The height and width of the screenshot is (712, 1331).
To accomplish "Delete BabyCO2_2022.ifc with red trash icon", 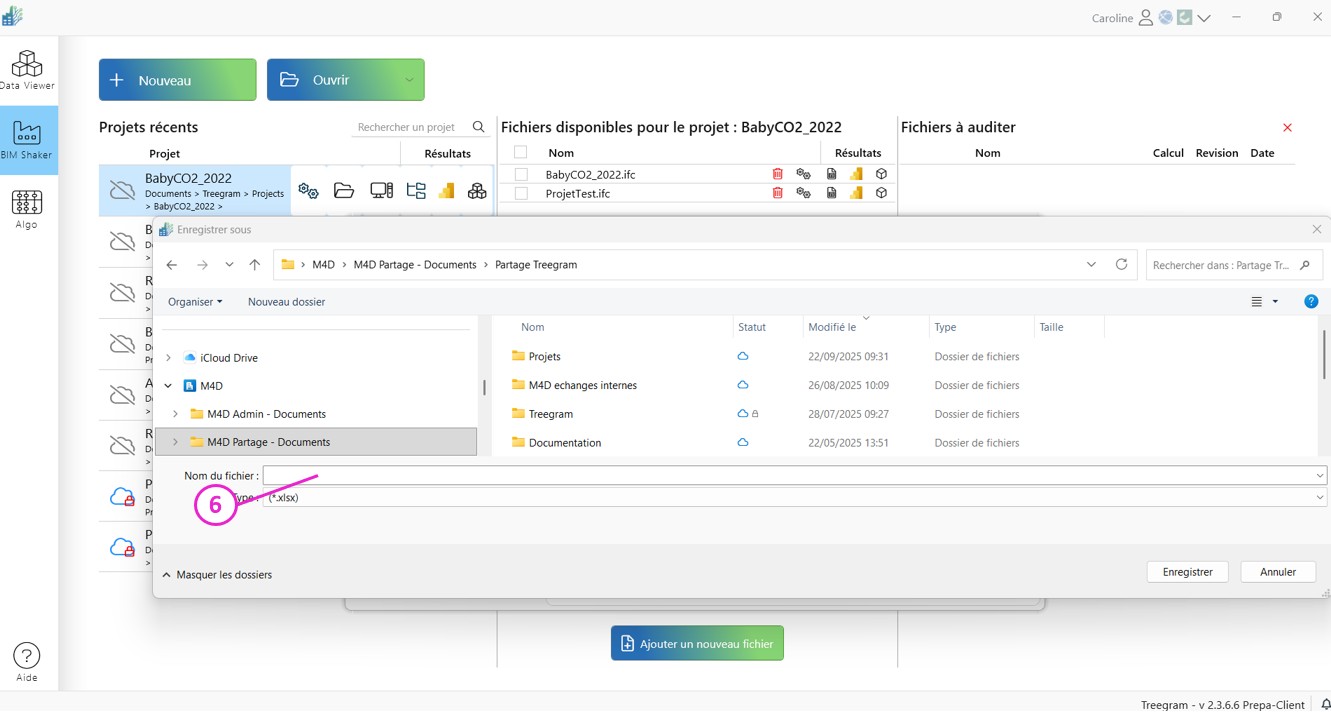I will click(x=777, y=174).
